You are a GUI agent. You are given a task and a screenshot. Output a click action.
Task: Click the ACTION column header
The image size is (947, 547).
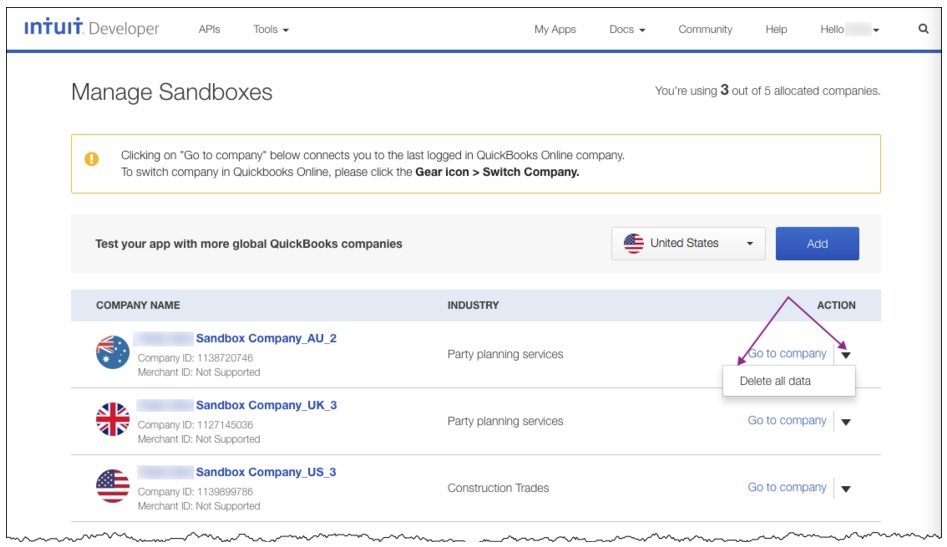pyautogui.click(x=836, y=305)
